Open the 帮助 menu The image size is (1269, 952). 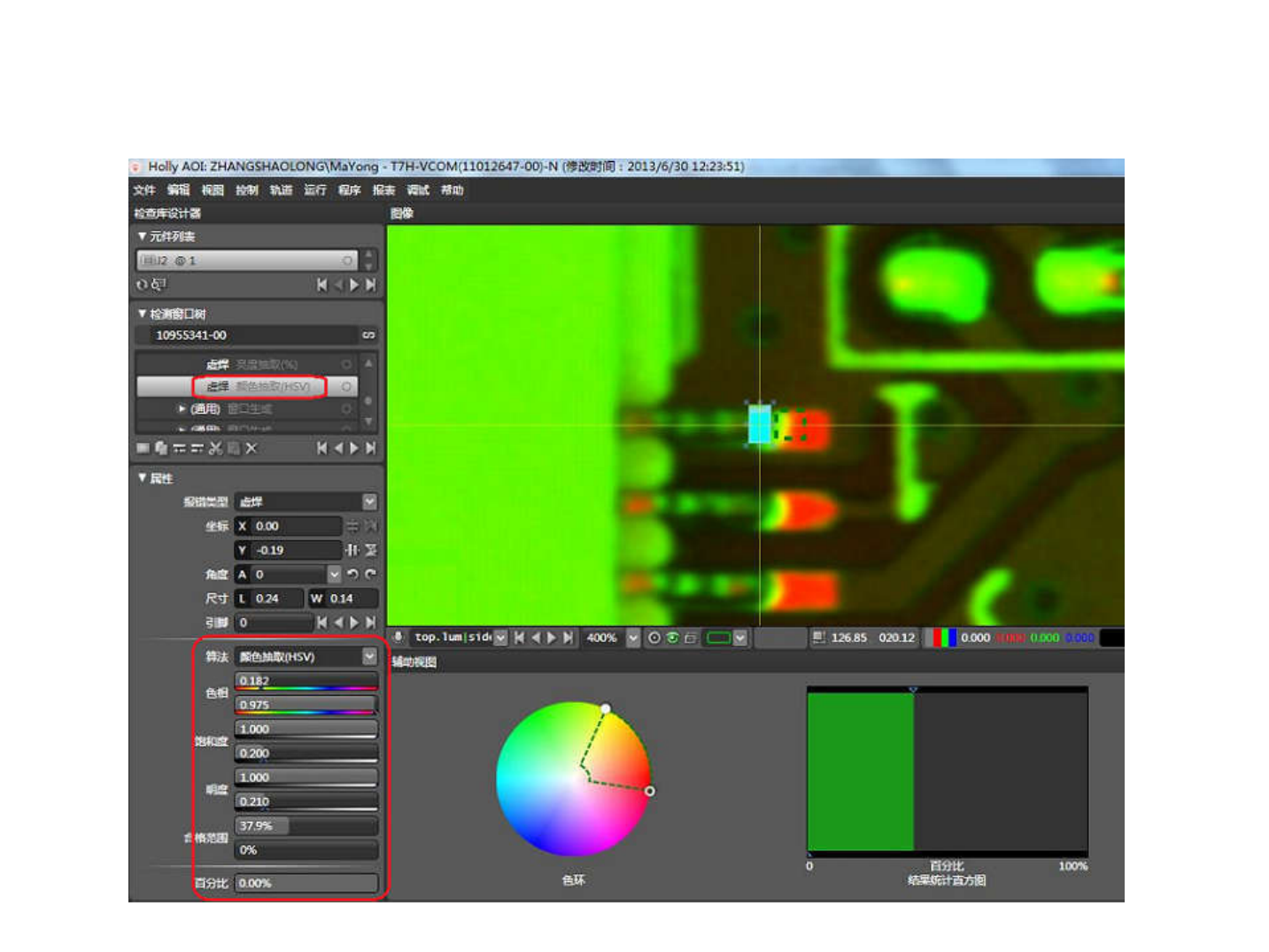pos(452,190)
